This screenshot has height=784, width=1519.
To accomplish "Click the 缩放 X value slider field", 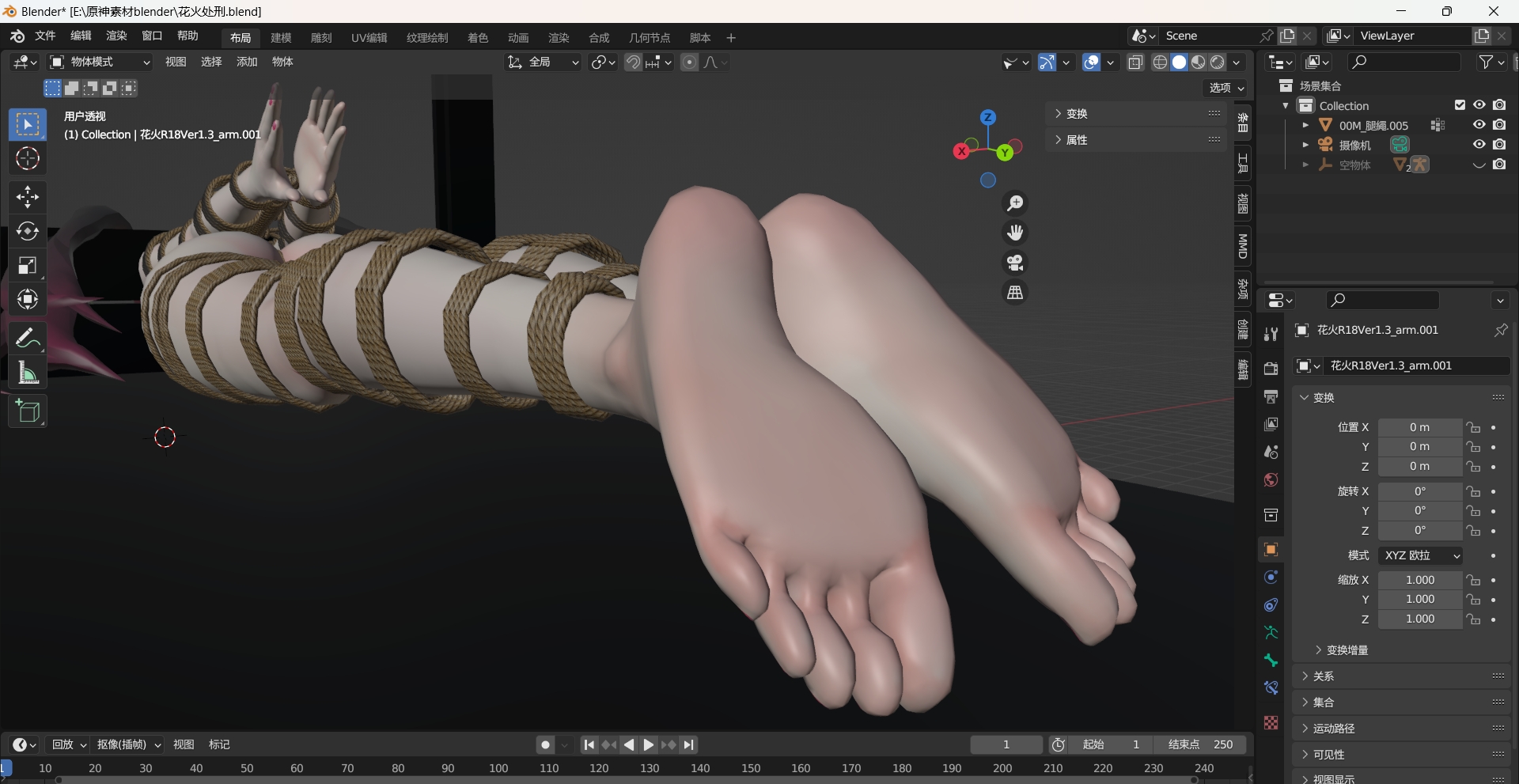I will click(x=1420, y=581).
